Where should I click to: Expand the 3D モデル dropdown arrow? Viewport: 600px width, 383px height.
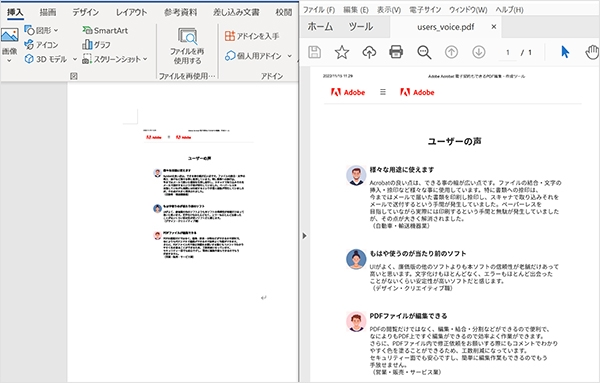pyautogui.click(x=75, y=59)
